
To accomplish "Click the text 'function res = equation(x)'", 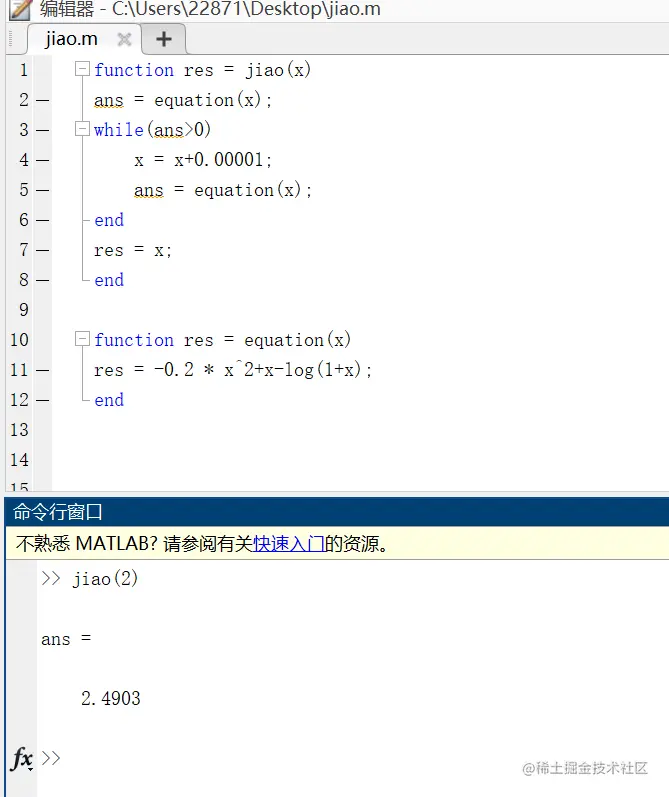I will click(x=223, y=340).
